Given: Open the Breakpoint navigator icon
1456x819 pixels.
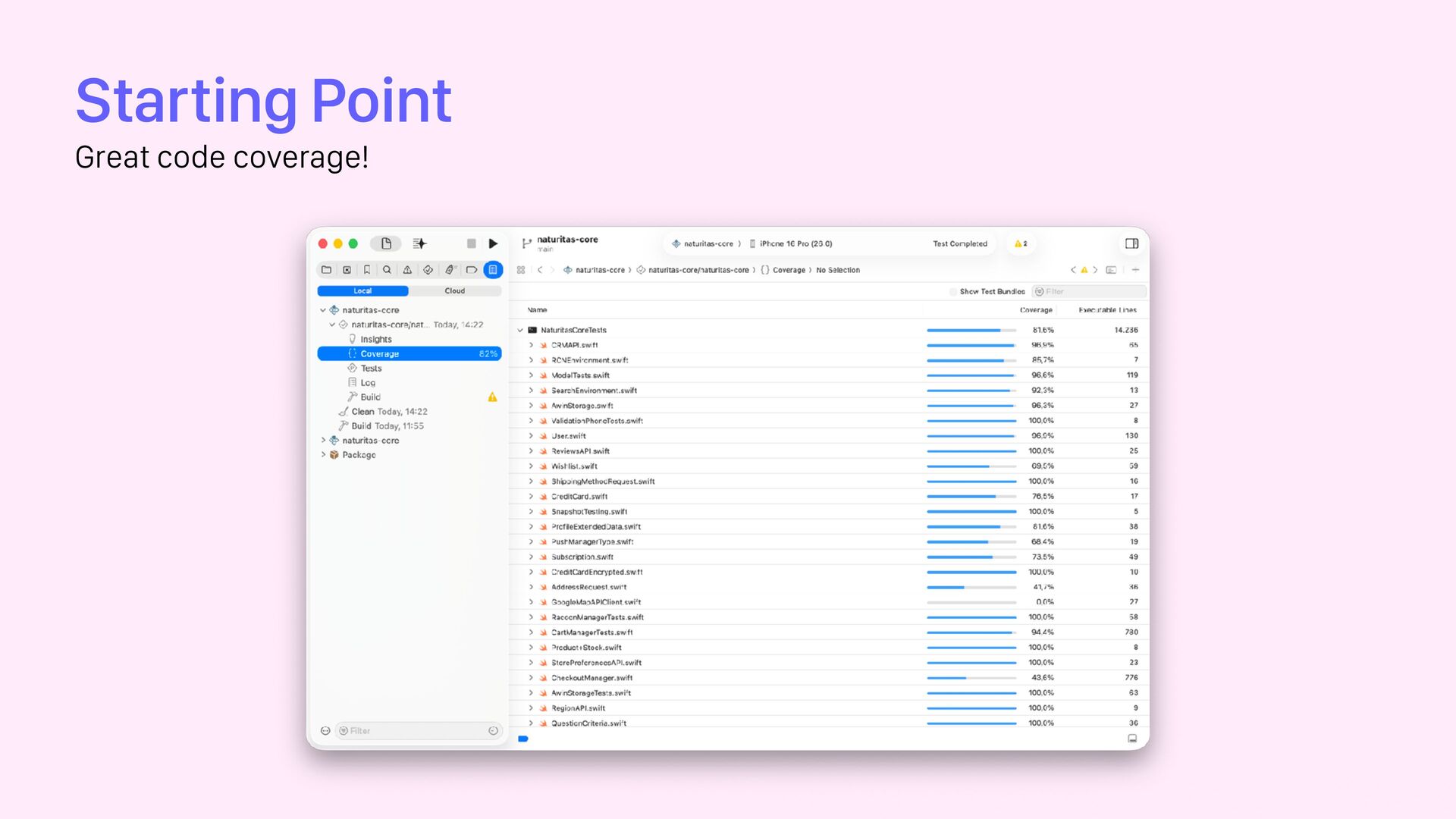Looking at the screenshot, I should point(471,270).
